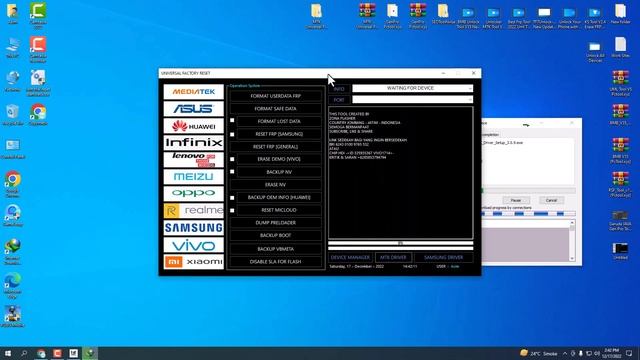Viewport: 640px width, 360px height.
Task: Click the FORMAT SAFE DATA button
Action: 276,109
